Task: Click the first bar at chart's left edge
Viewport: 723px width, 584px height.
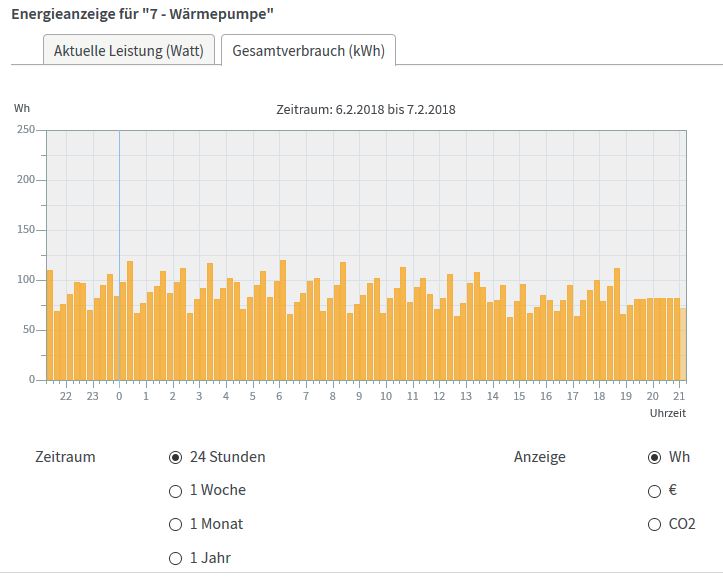Action: (50, 325)
